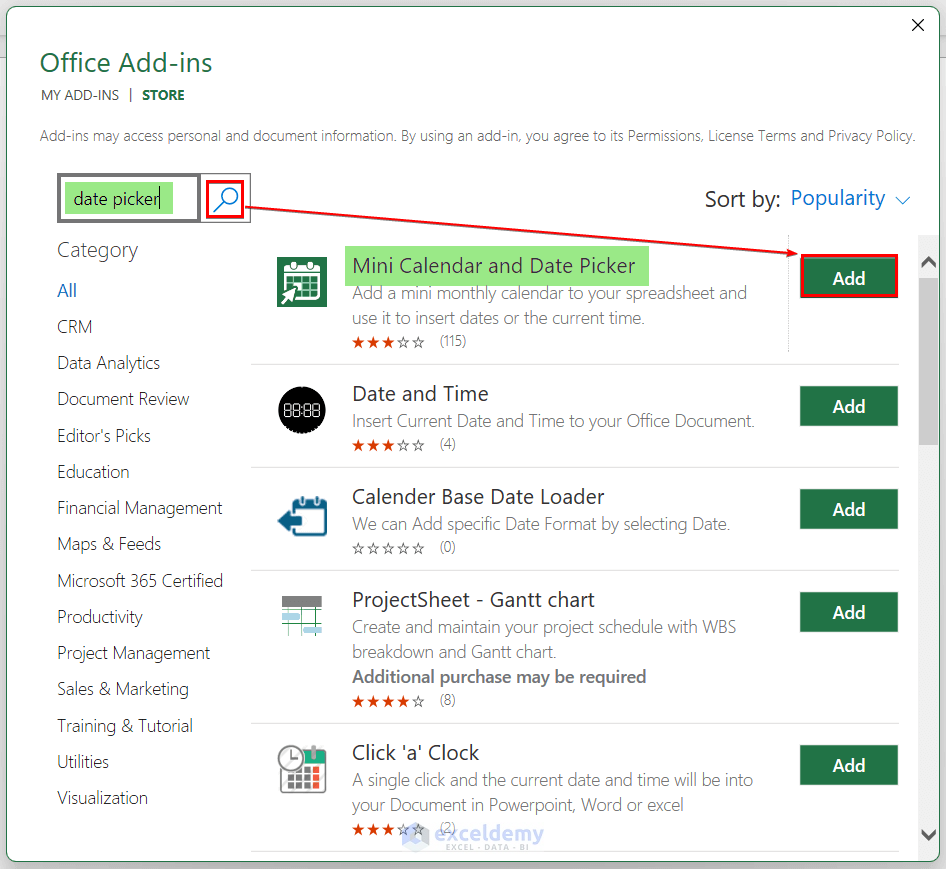This screenshot has width=946, height=869.
Task: Open Mini Calendar and Date Picker icon
Action: pos(302,282)
